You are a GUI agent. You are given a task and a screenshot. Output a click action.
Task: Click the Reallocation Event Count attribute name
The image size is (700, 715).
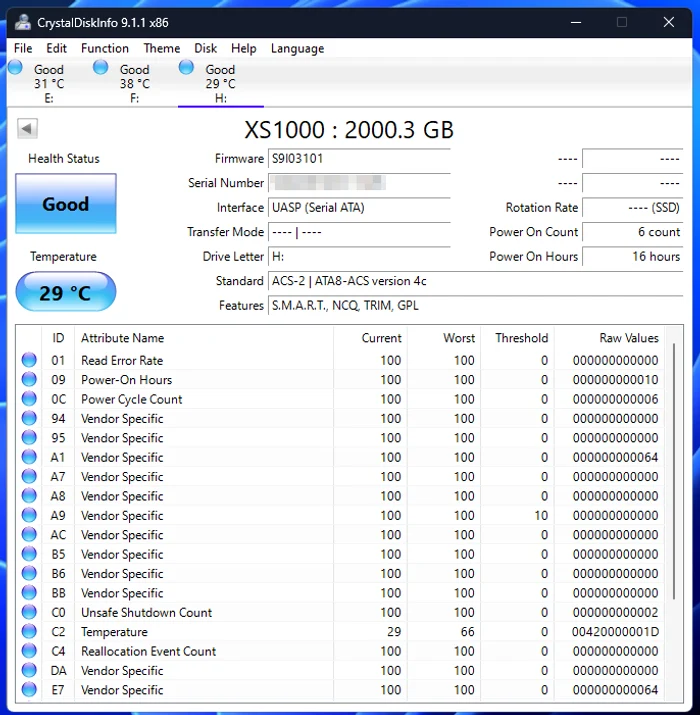[x=149, y=651]
